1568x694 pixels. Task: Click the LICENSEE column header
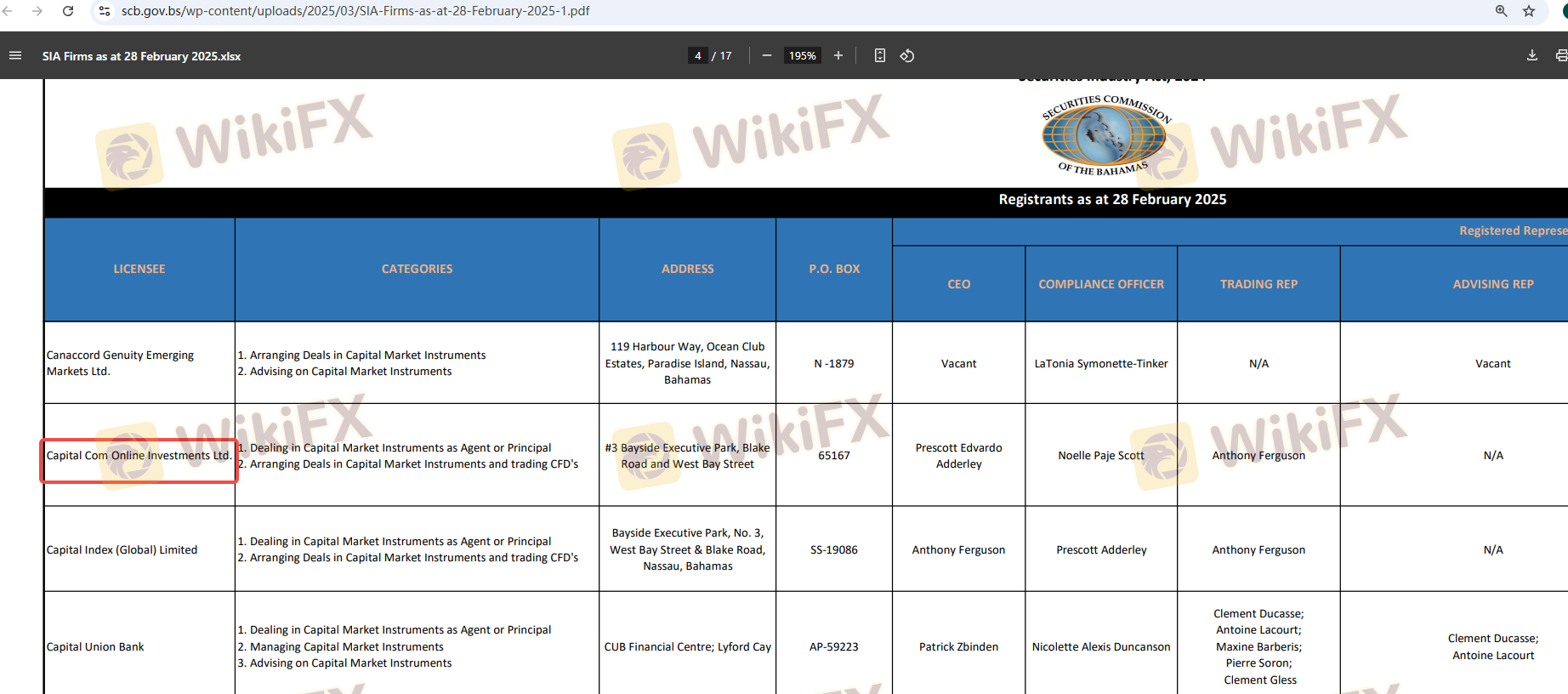(139, 269)
